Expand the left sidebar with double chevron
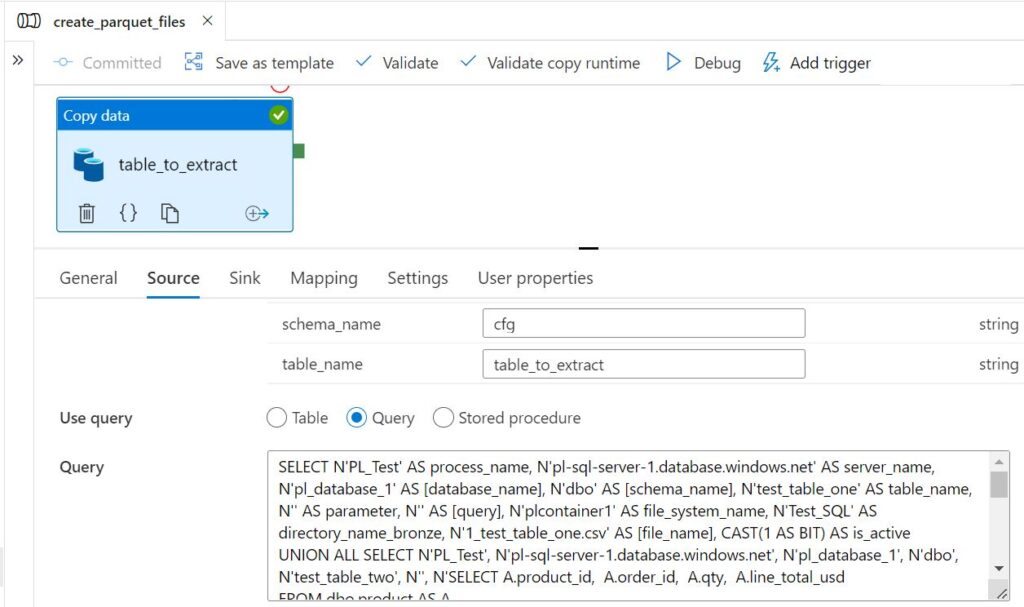The image size is (1024, 607). [x=17, y=60]
